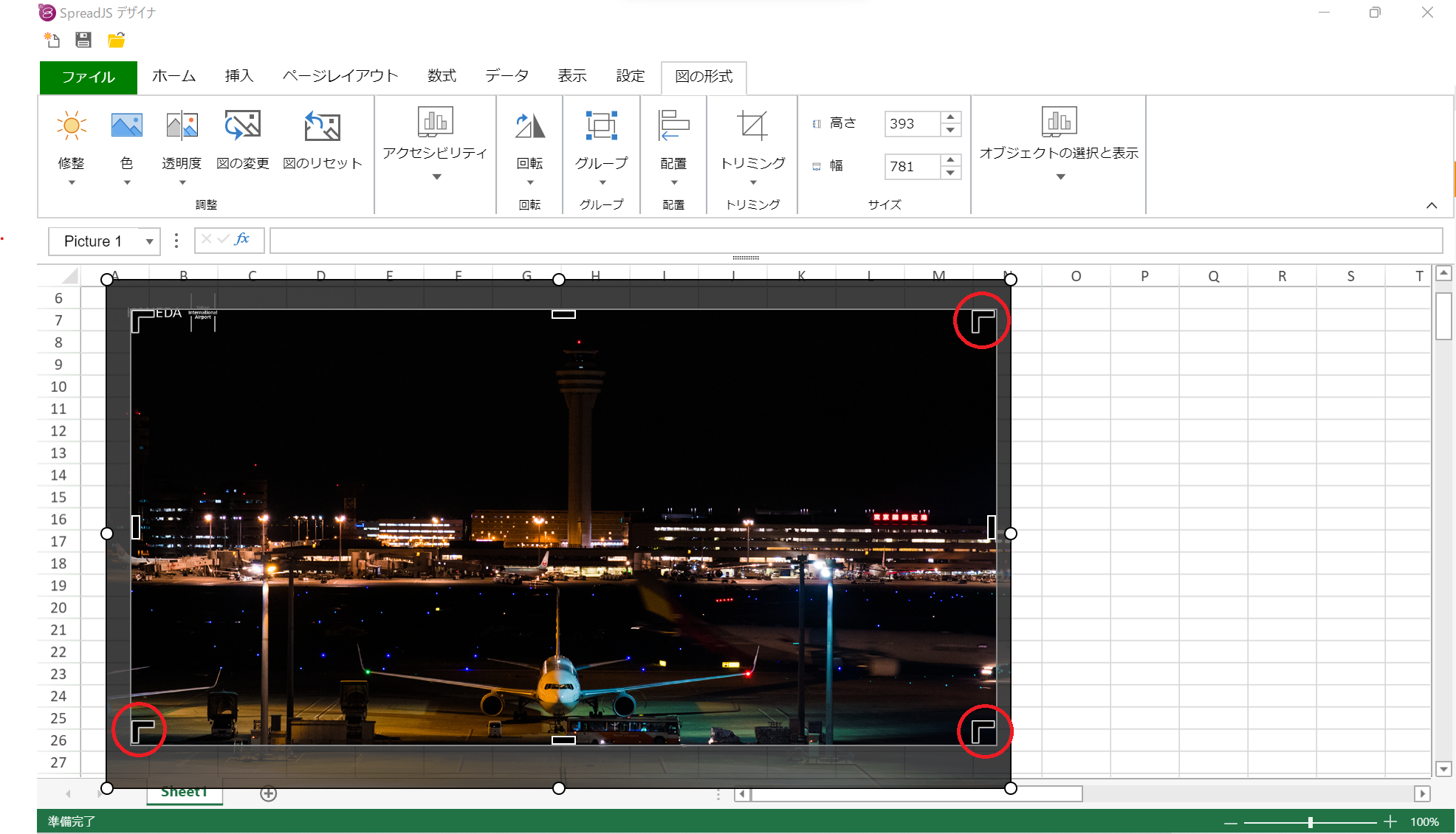Open the 修整 corrections sun icon
The height and width of the screenshot is (834, 1456).
click(x=72, y=126)
